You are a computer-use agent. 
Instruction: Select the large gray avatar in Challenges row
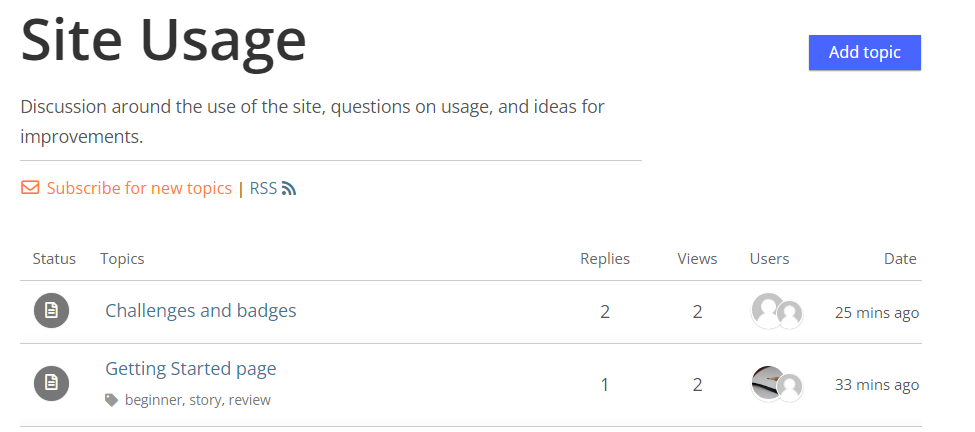tap(767, 310)
